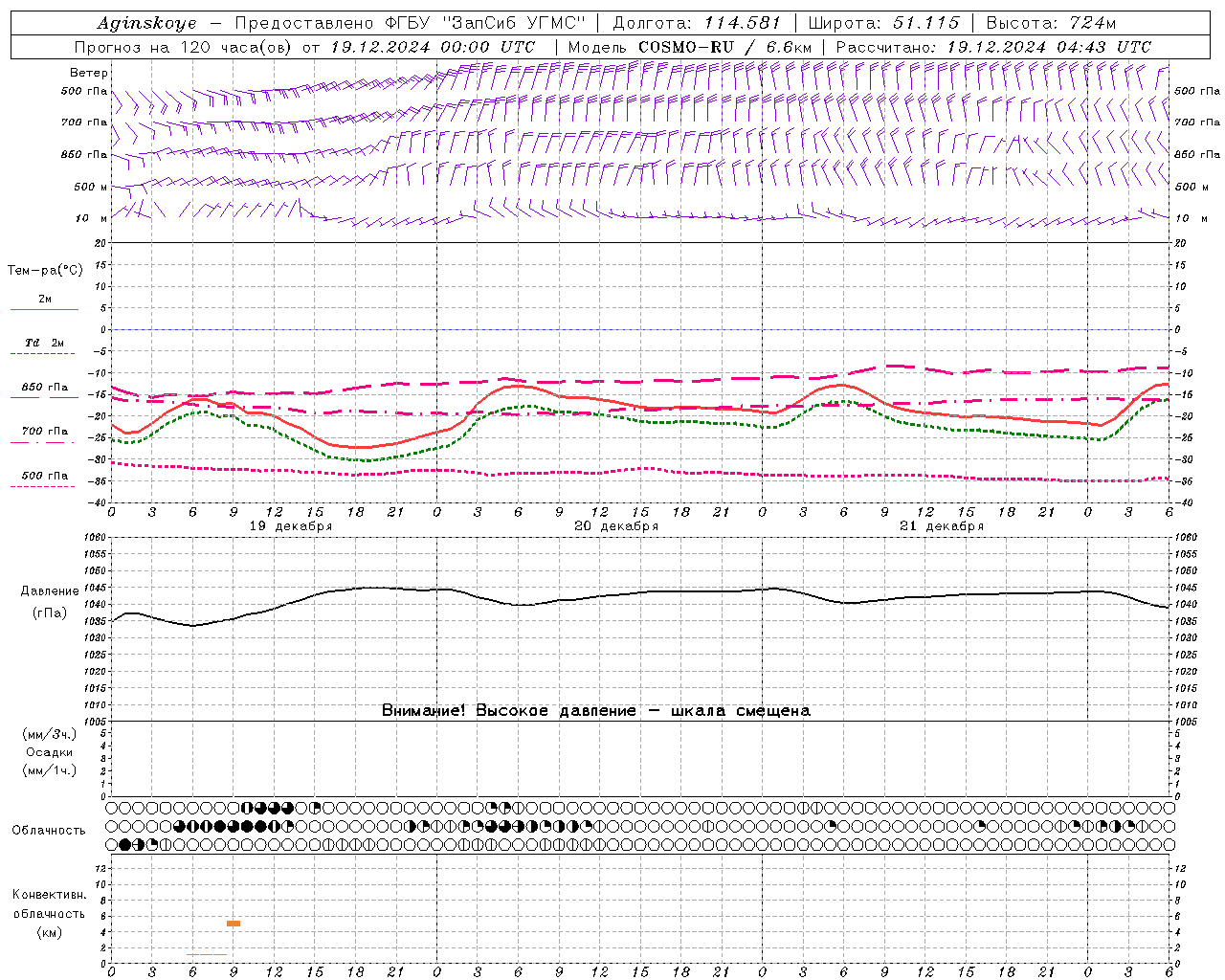Click the (гПа) pressure unit label
Viewport: 1225px width, 980px height.
coord(50,613)
